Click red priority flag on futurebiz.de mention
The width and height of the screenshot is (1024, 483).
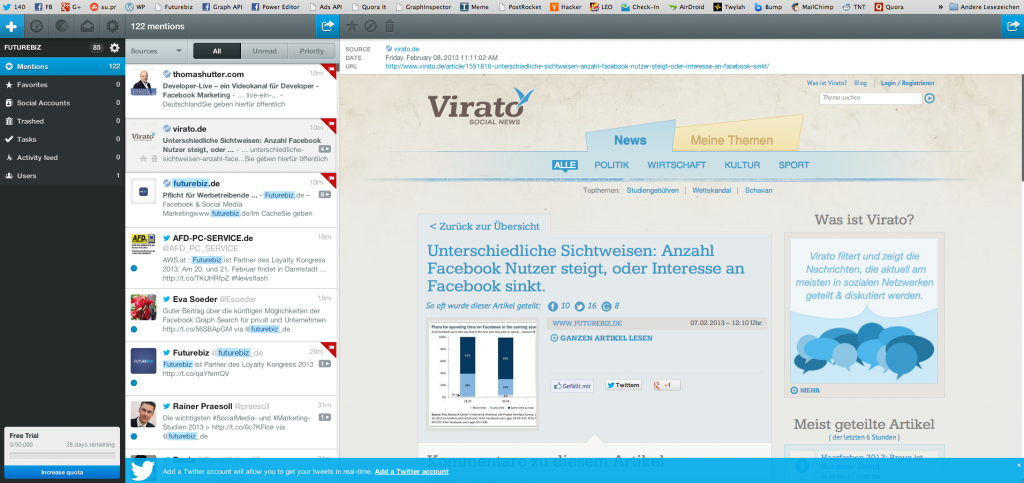(330, 179)
